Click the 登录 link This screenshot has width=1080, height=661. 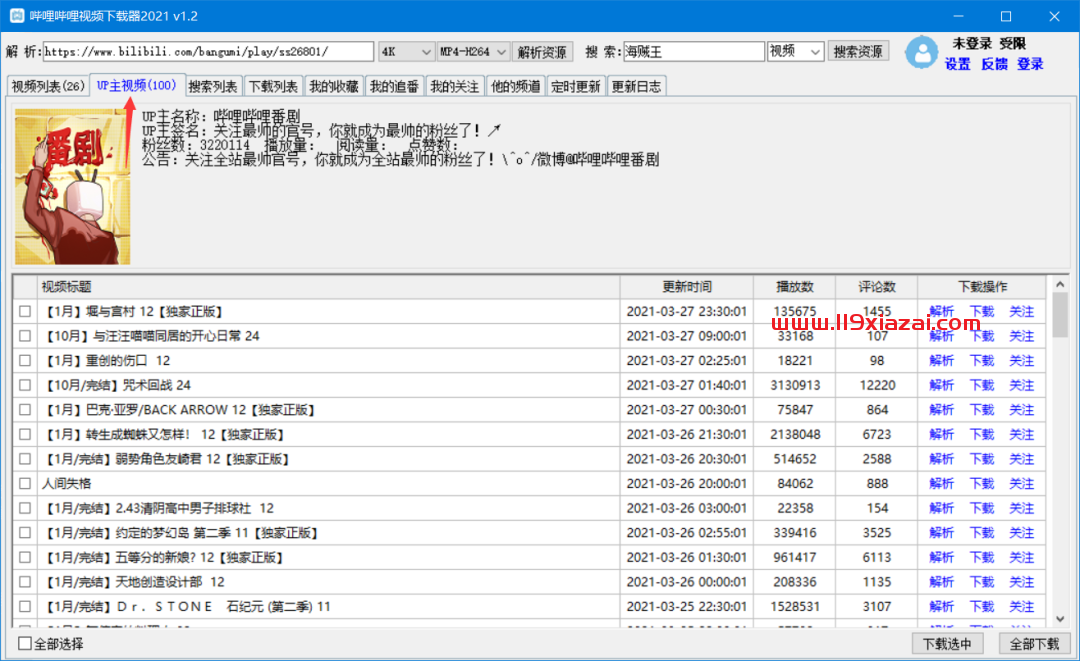(x=1030, y=64)
